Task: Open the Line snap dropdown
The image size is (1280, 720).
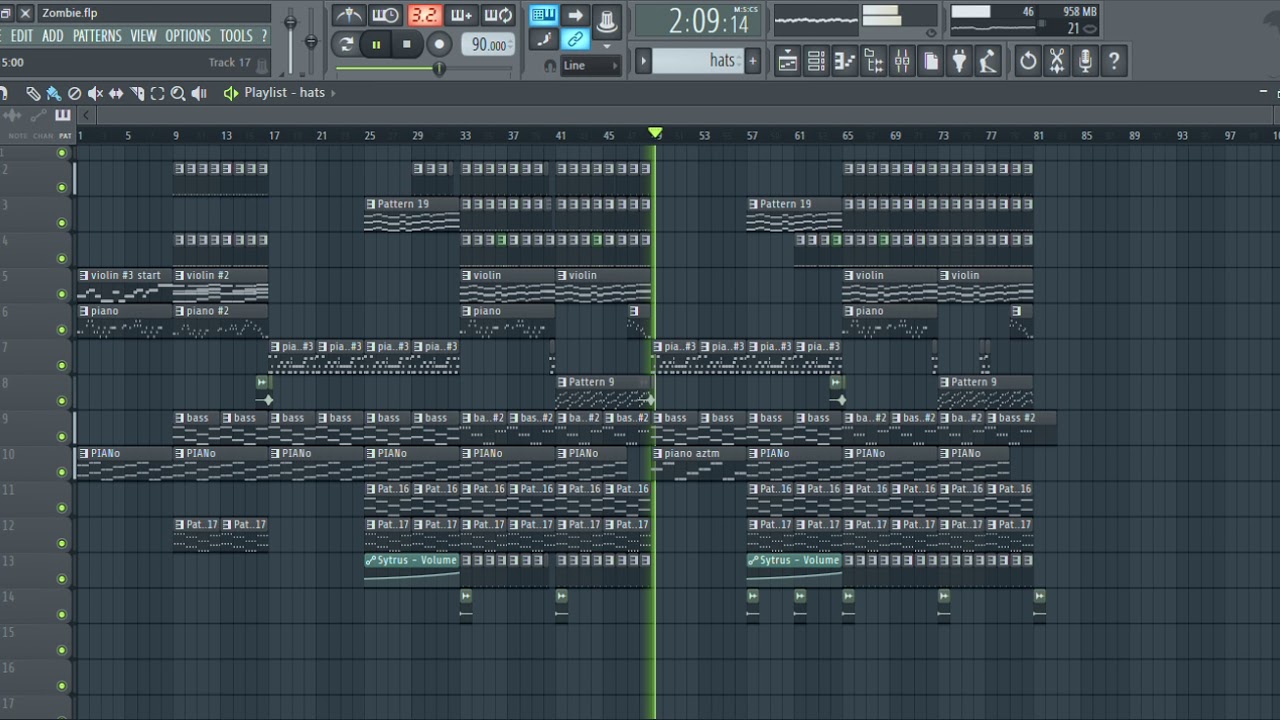Action: point(590,65)
